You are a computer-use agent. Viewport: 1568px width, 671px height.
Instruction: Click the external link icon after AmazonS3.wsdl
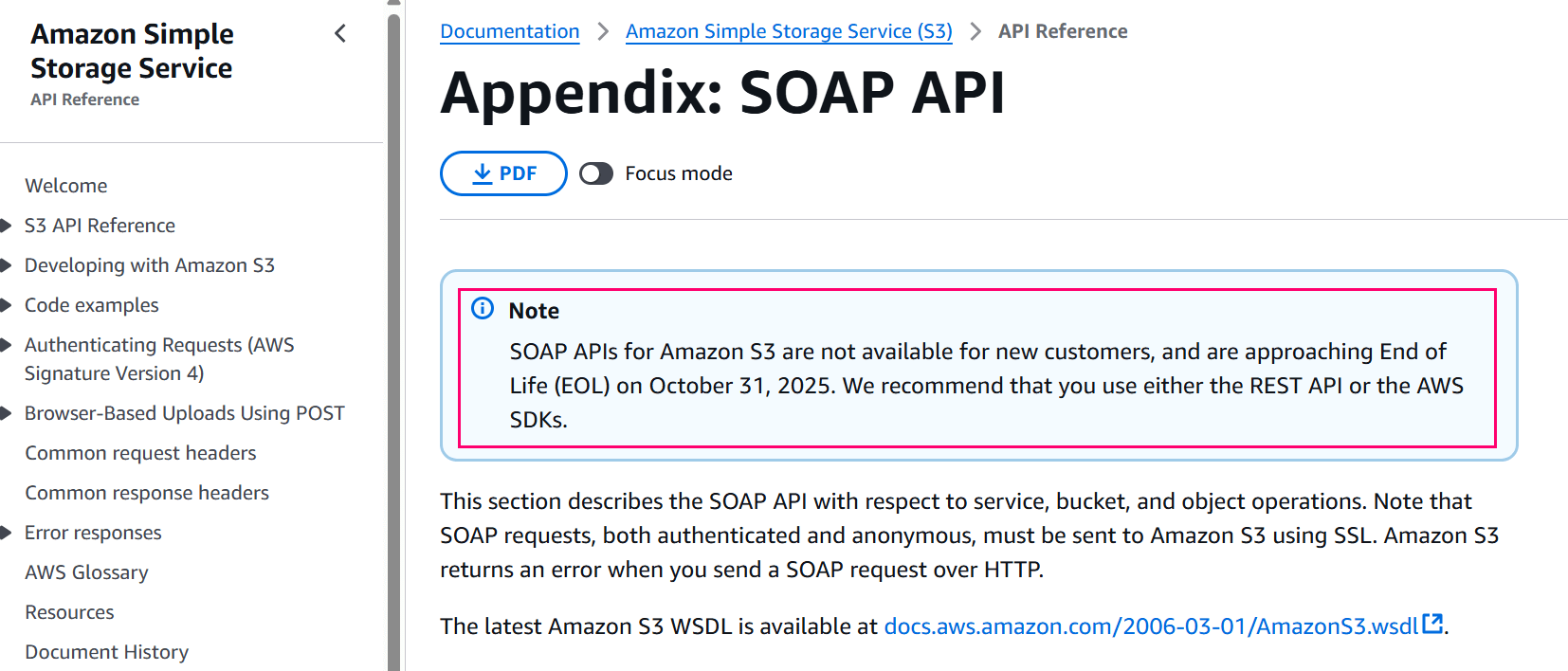pos(1433,625)
